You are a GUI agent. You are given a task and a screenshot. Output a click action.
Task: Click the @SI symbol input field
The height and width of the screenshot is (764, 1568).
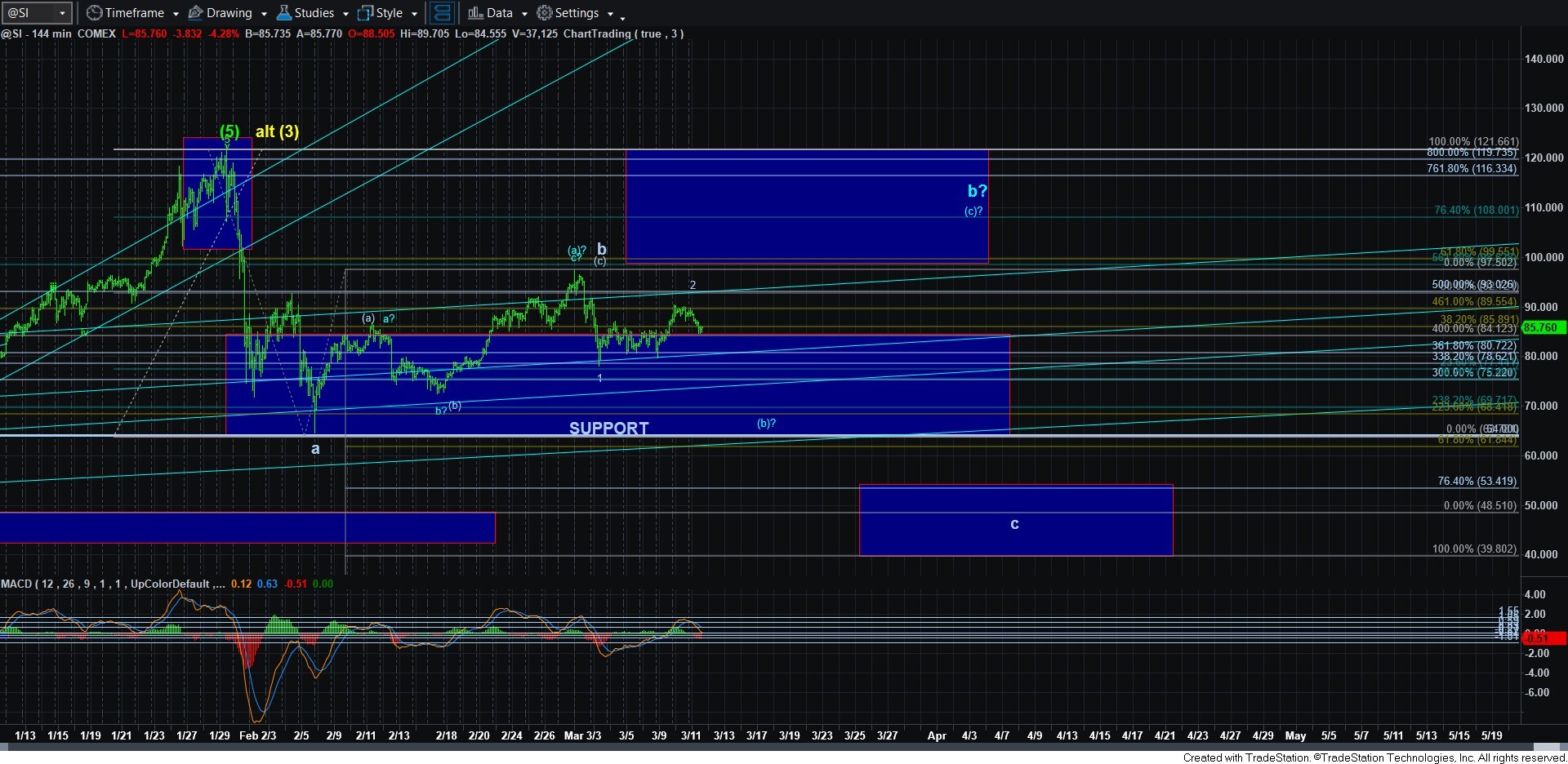[29, 13]
